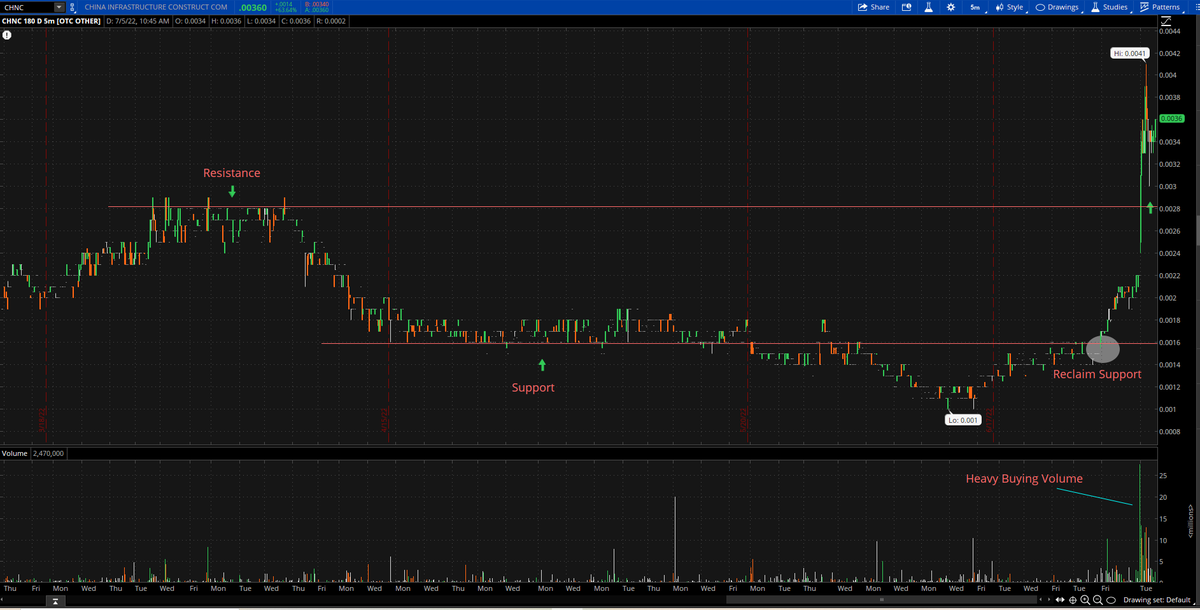Viewport: 1200px width, 610px height.
Task: Open the symbol history dropdown arrow
Action: pos(60,7)
